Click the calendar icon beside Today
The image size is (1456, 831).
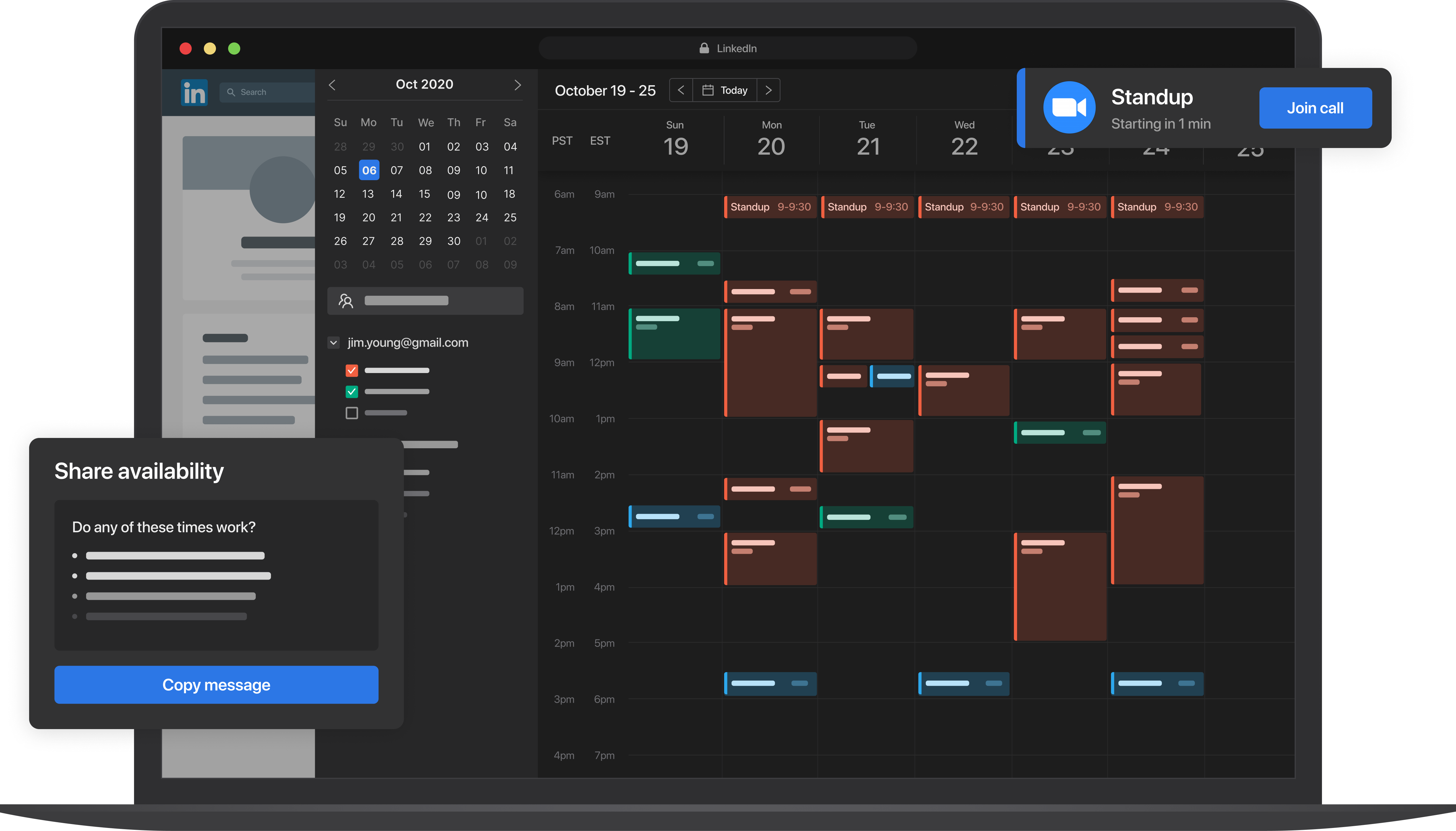(x=708, y=90)
